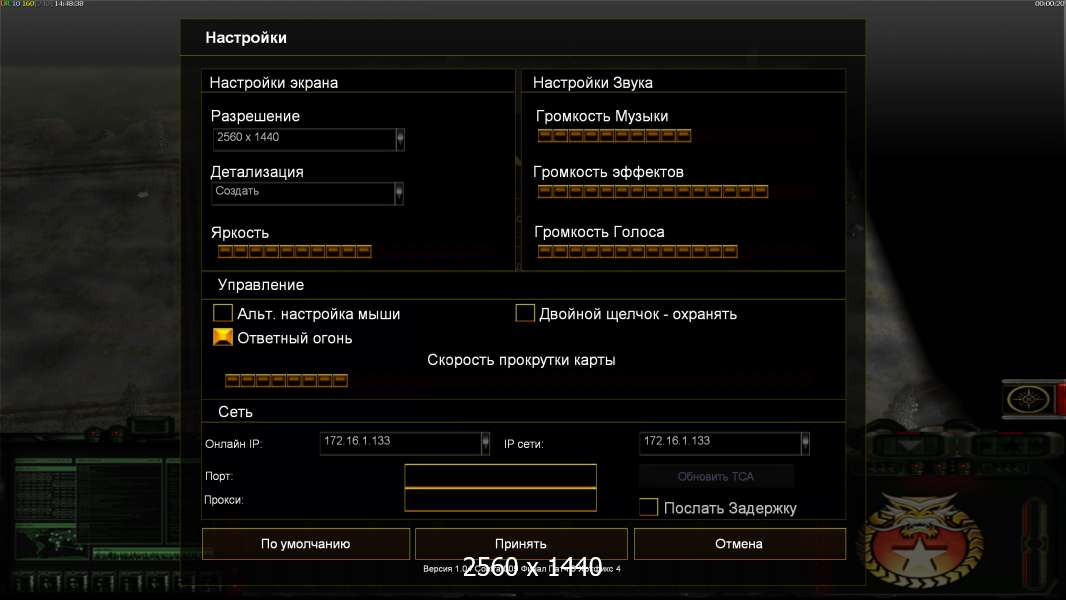This screenshot has width=1066, height=600.
Task: Click the Громкость эффектов slider
Action: tap(652, 191)
